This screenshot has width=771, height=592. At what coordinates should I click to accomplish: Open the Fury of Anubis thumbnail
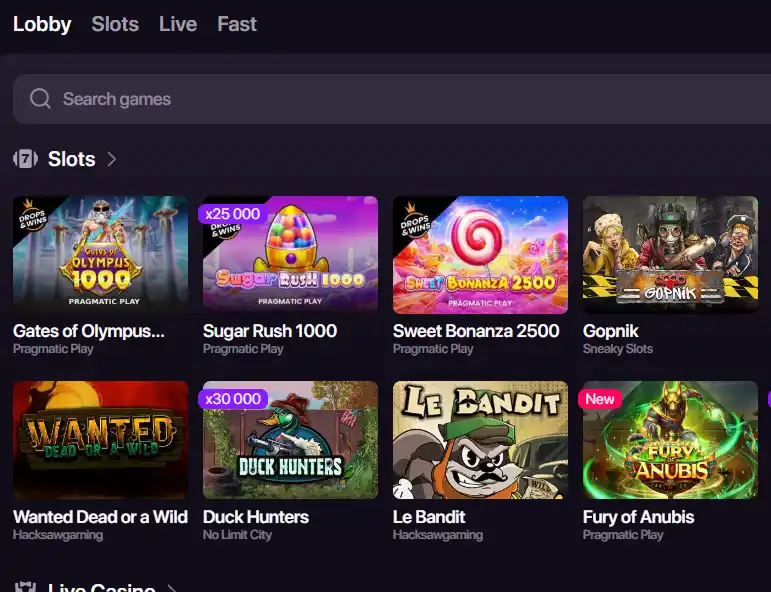670,440
